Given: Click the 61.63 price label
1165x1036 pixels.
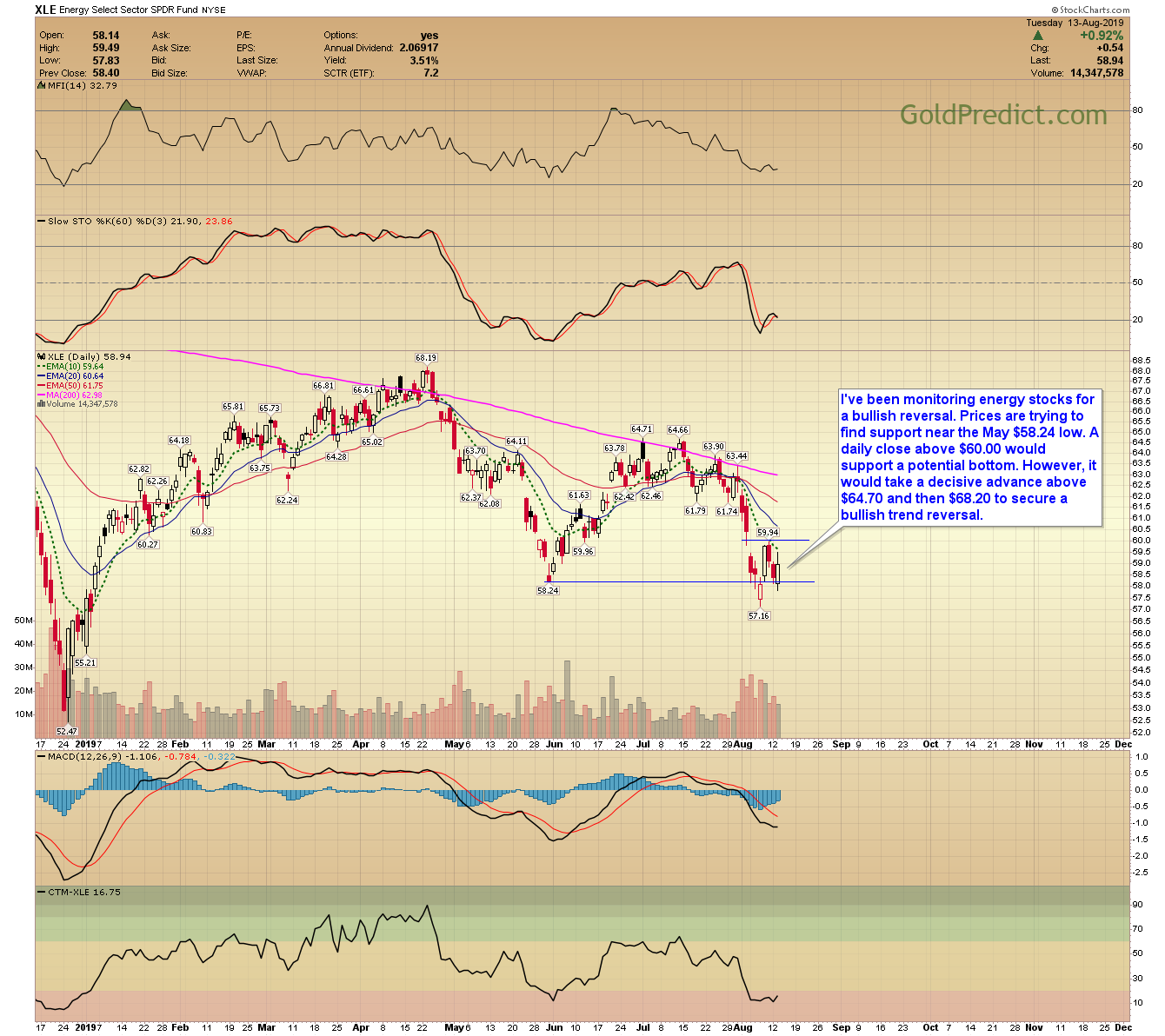Looking at the screenshot, I should coord(579,495).
